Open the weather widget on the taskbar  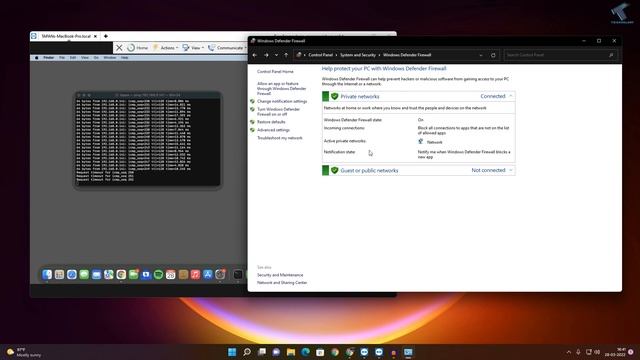tap(24, 353)
